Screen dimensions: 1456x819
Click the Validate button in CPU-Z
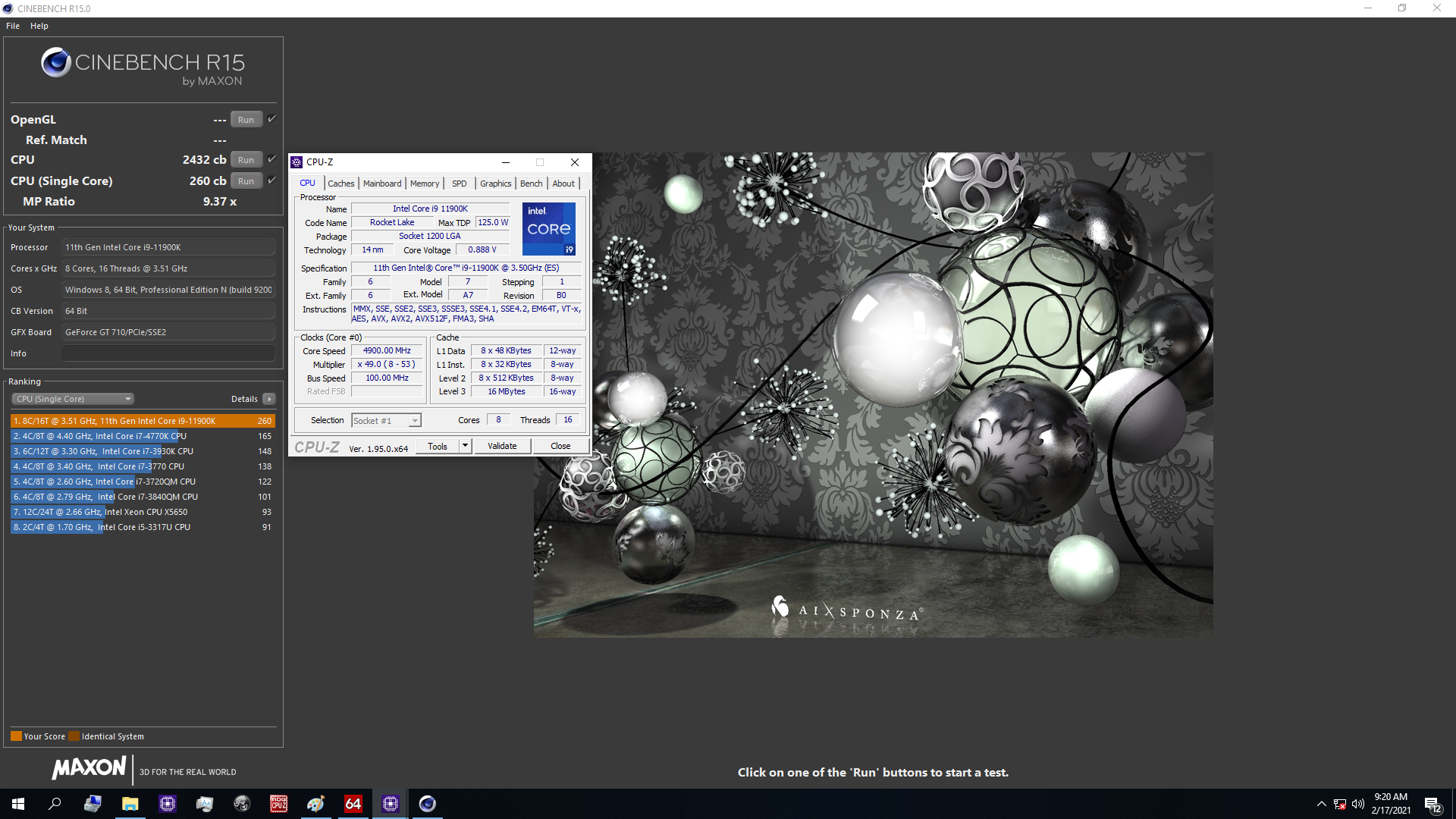(x=502, y=446)
